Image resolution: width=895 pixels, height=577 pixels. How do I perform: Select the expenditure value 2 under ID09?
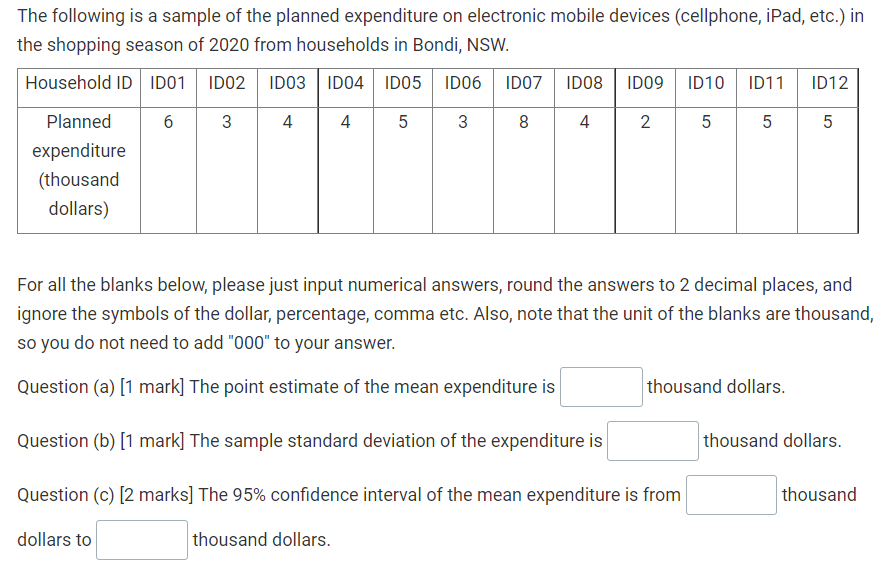click(644, 122)
